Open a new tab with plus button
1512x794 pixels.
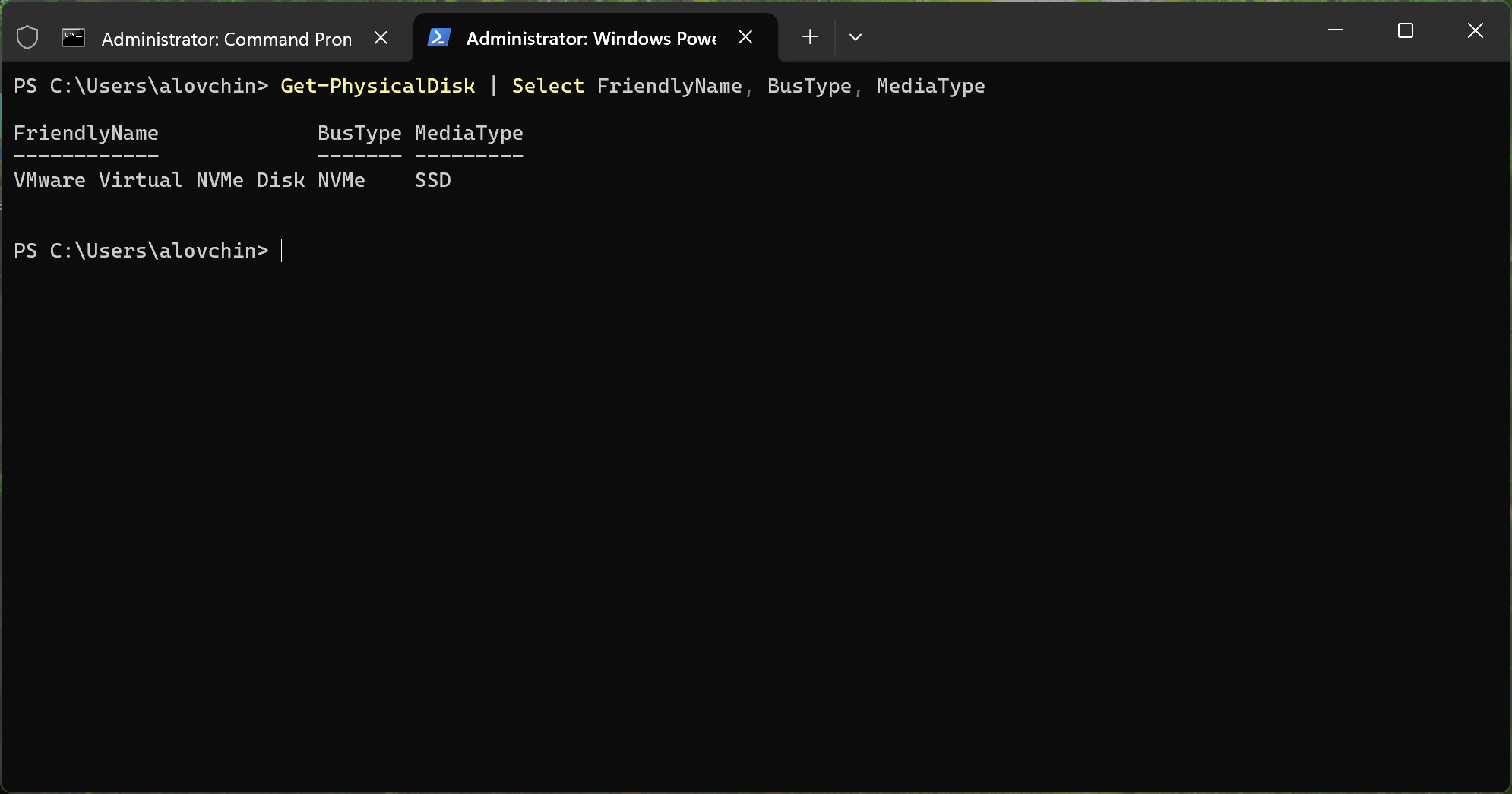coord(810,37)
